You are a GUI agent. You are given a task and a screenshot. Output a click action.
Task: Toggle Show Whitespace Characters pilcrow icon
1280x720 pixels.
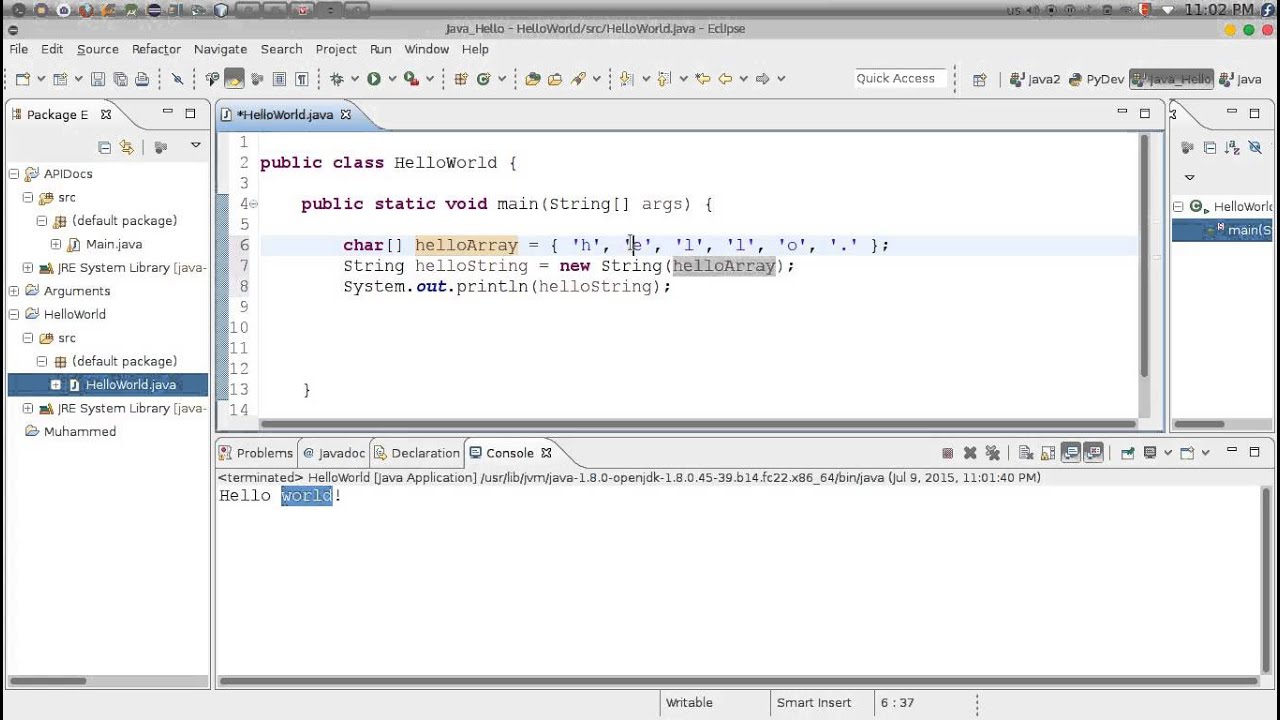coord(301,79)
